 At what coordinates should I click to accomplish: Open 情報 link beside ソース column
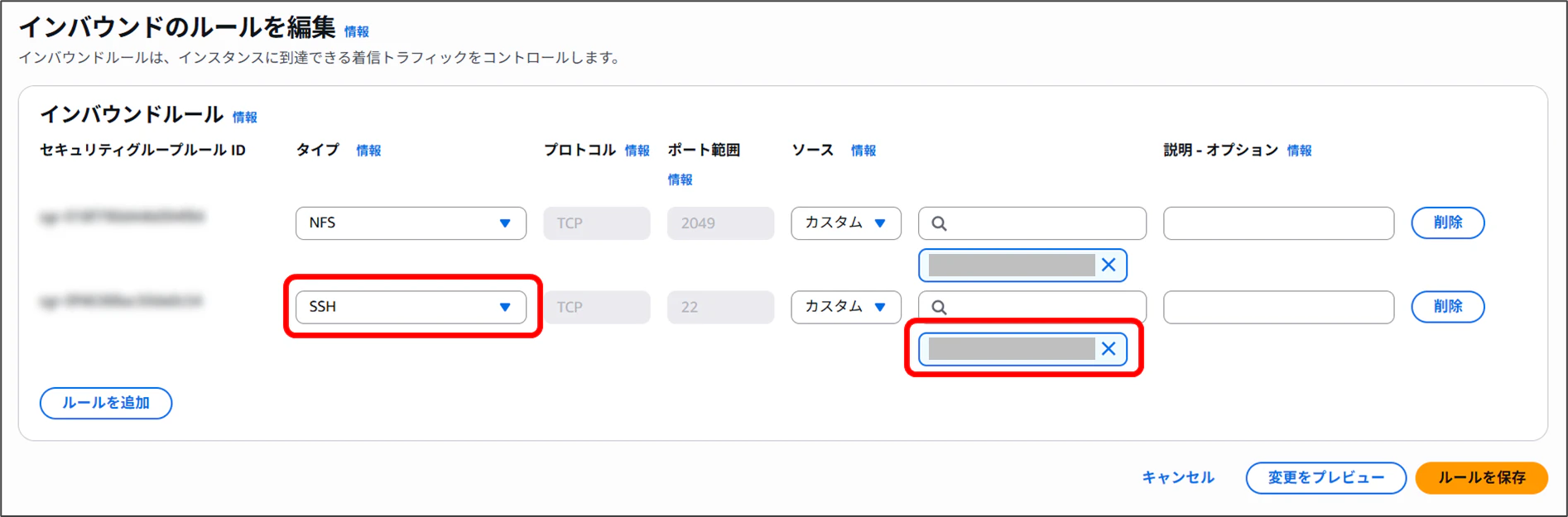(x=863, y=151)
